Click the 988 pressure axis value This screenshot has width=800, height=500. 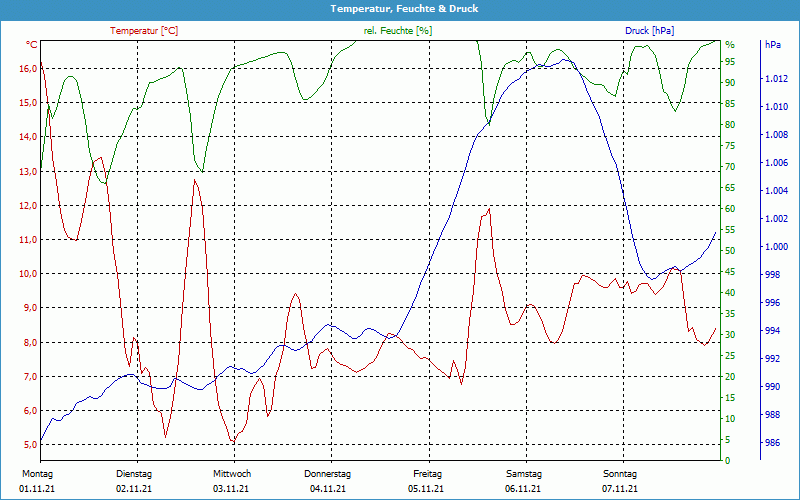773,415
